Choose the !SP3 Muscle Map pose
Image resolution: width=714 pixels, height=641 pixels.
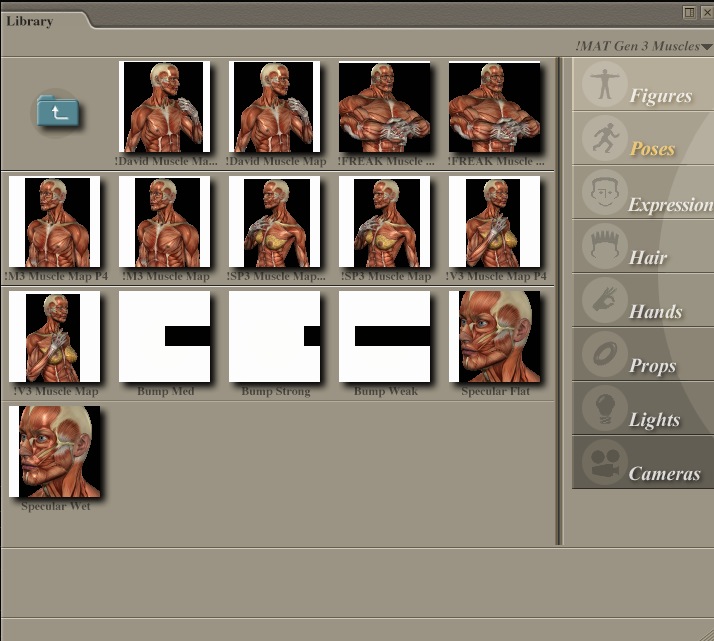tap(385, 222)
